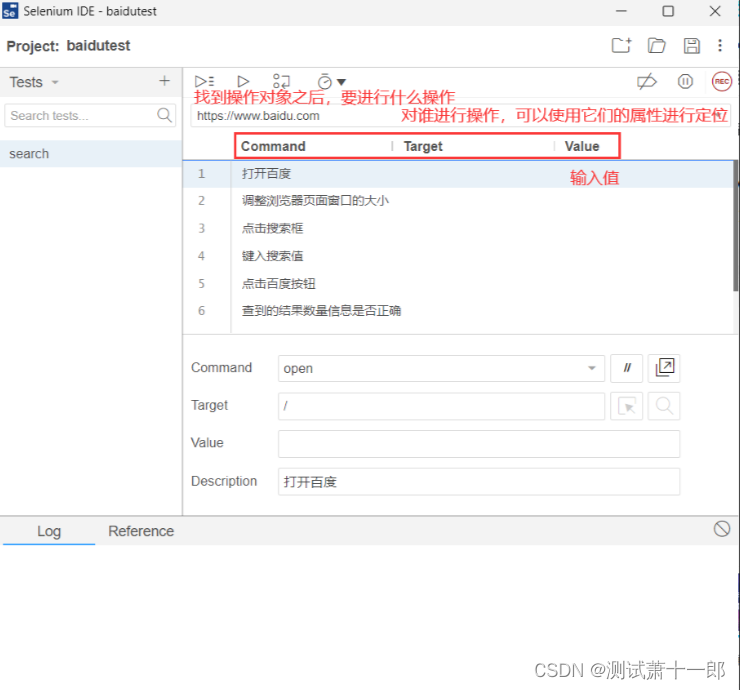Image resolution: width=740 pixels, height=690 pixels.
Task: Select row 6 '查到的结果数量信息是否正确'
Action: (458, 311)
